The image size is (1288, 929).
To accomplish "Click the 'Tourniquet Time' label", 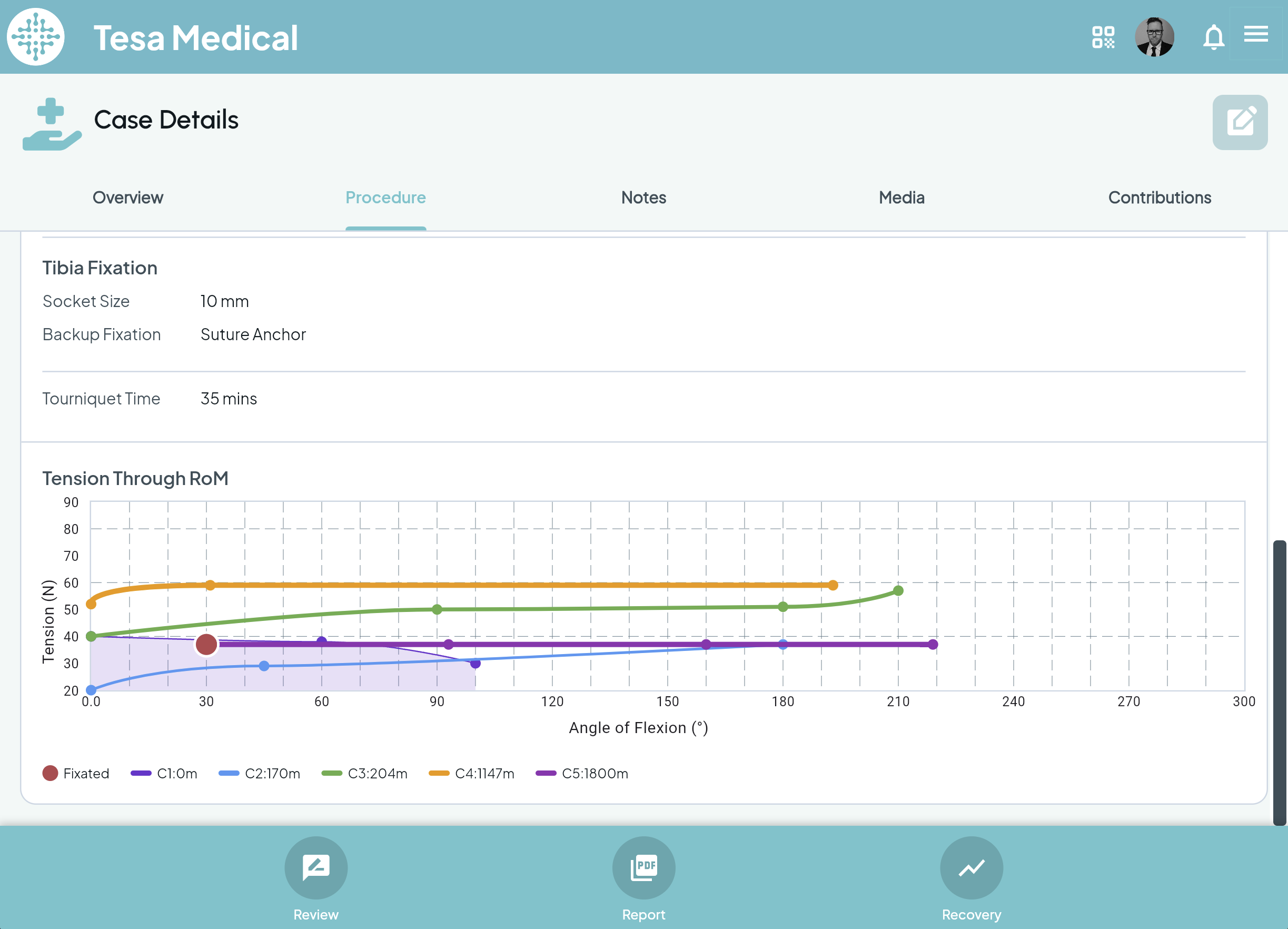I will point(101,399).
